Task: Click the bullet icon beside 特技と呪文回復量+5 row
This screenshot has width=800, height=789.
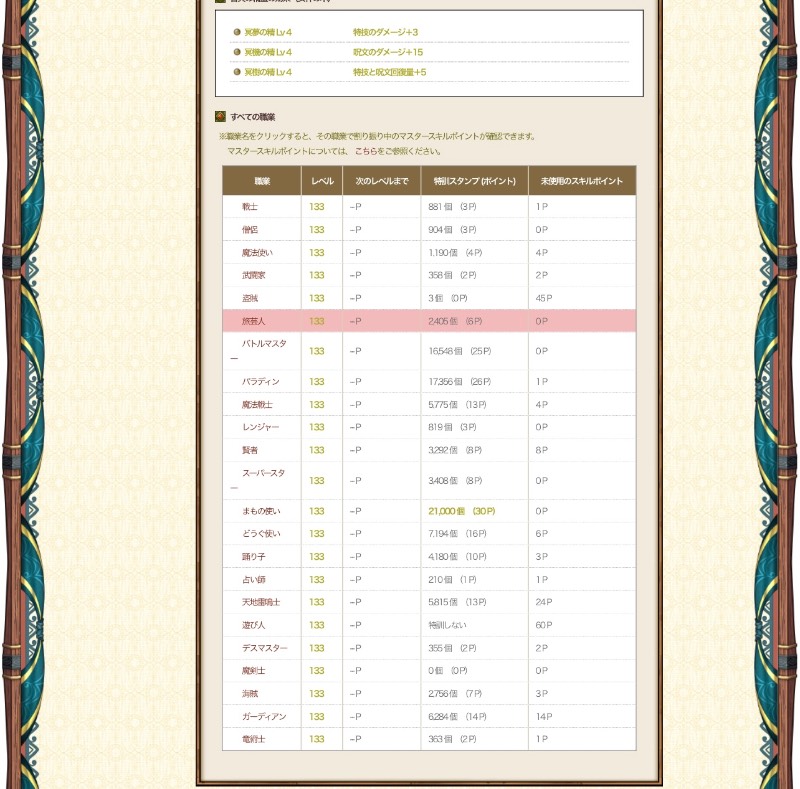Action: click(x=237, y=72)
